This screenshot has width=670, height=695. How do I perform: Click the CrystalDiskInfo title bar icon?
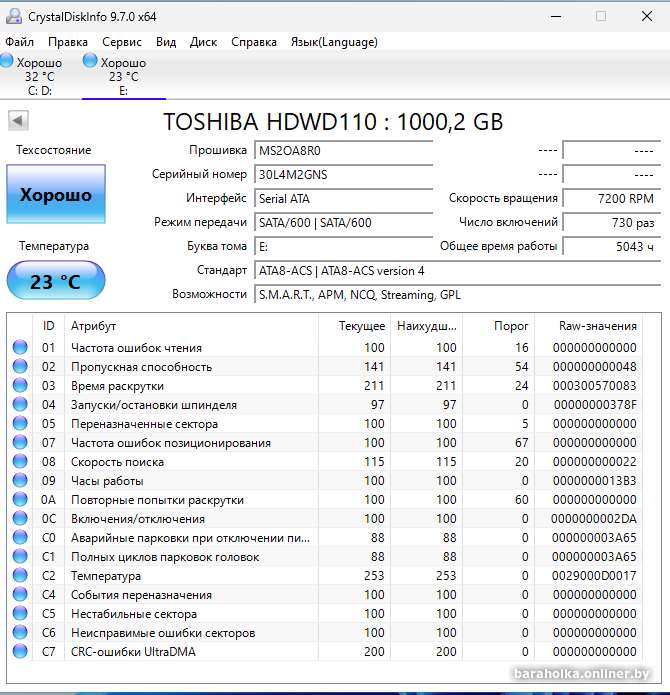[x=14, y=16]
